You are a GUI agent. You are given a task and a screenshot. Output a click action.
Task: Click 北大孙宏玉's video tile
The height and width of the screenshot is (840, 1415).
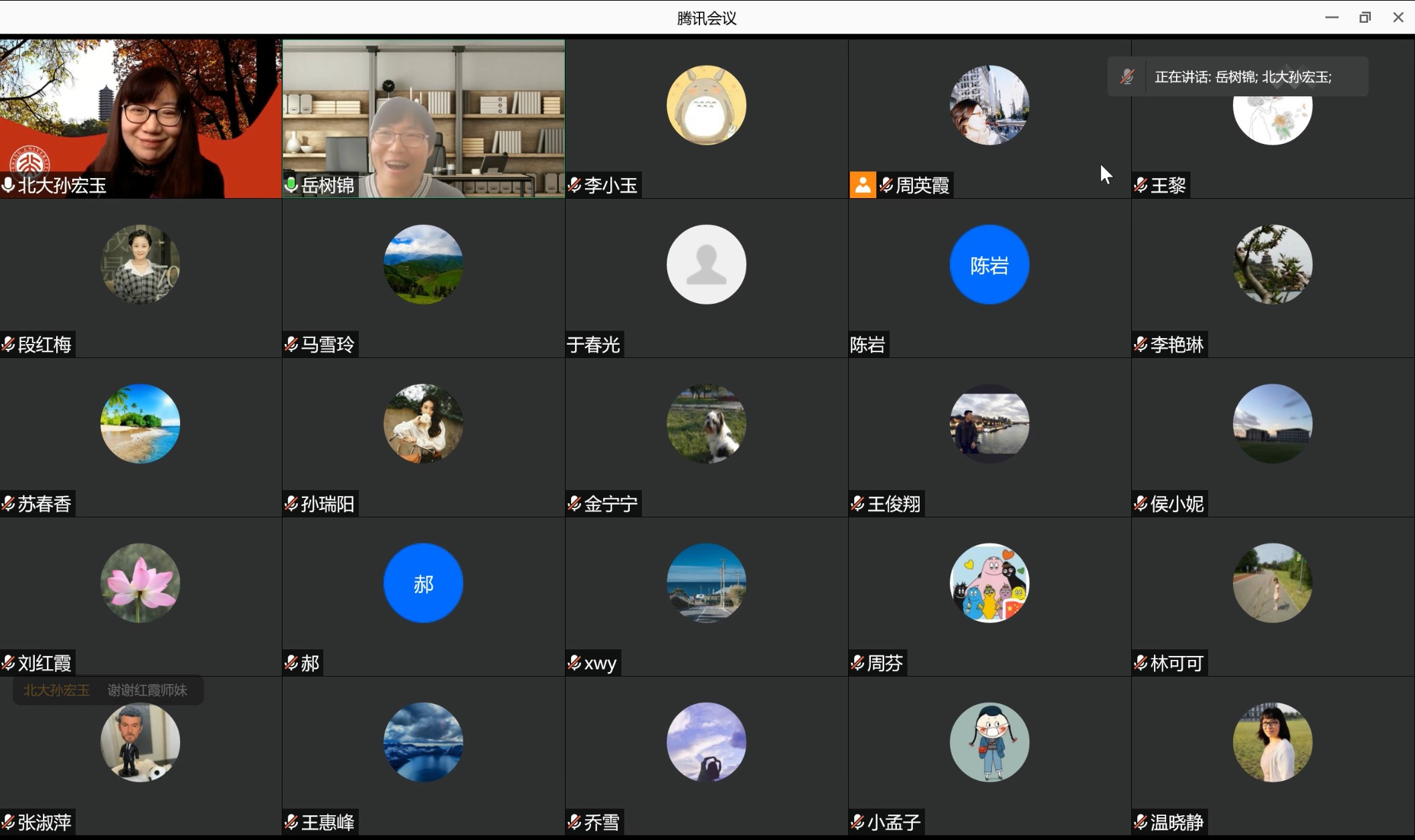(141, 118)
